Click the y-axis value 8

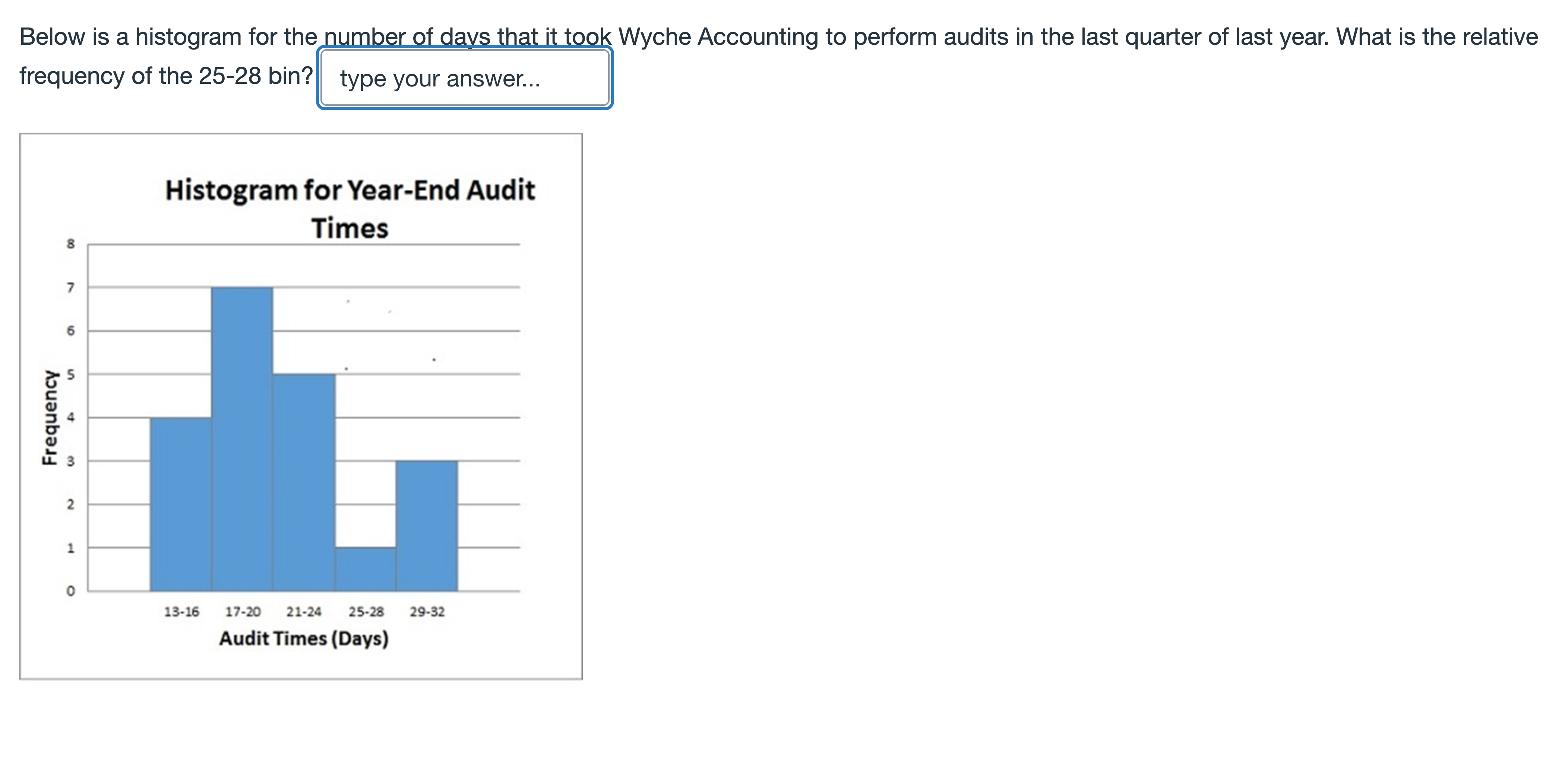tap(70, 244)
